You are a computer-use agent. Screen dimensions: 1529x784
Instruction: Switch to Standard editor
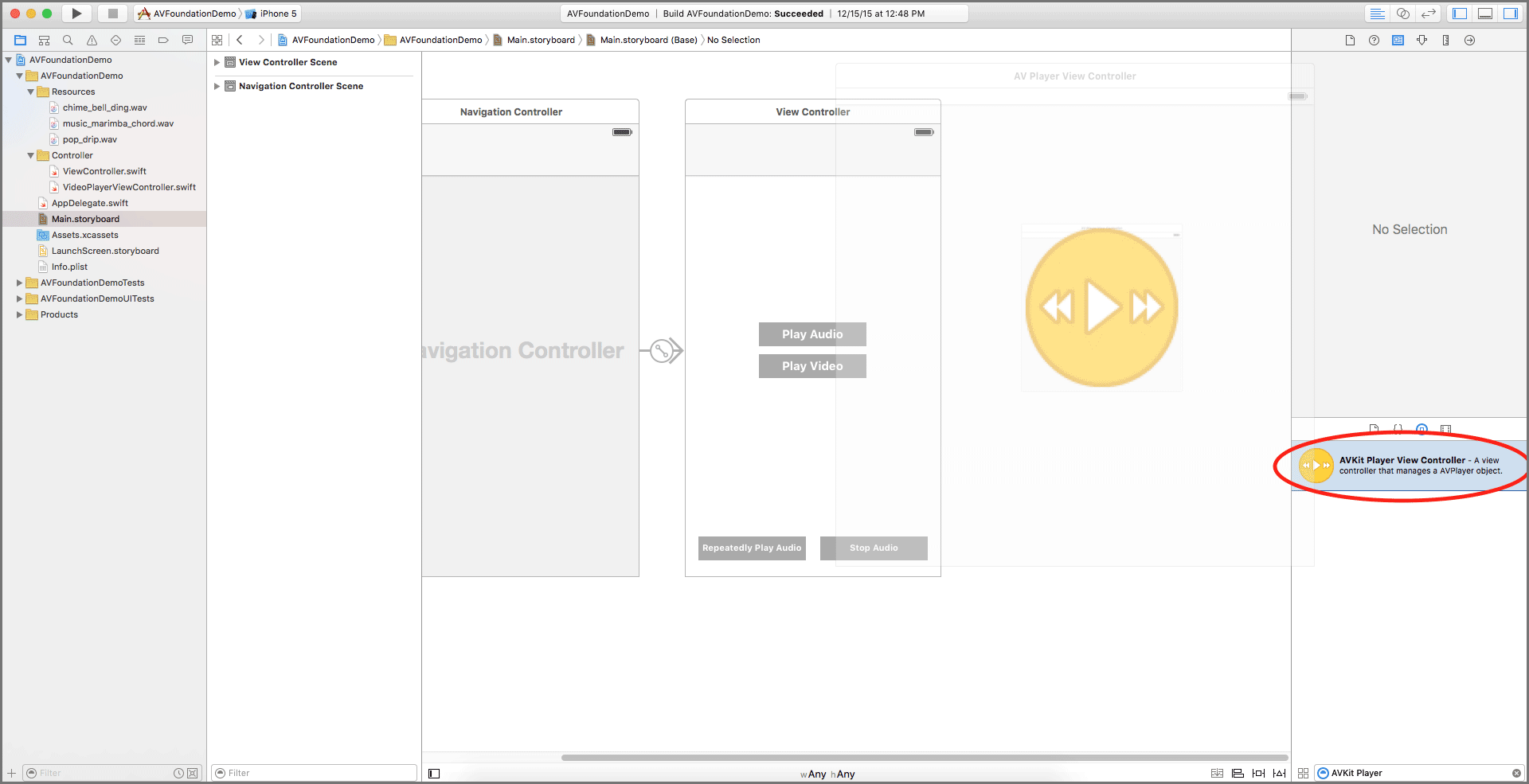[1377, 14]
